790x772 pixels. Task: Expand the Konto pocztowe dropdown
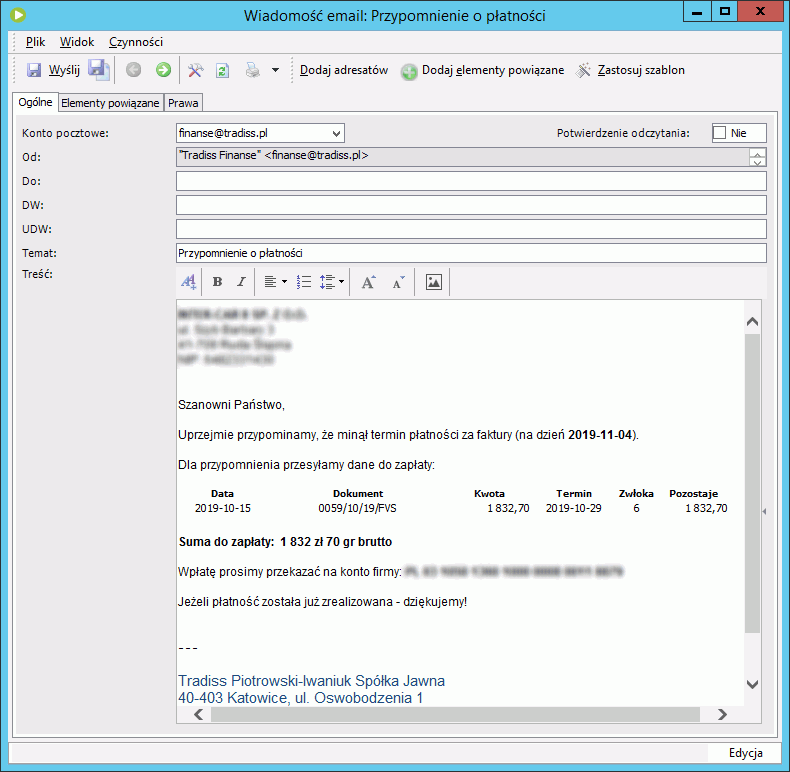point(337,134)
